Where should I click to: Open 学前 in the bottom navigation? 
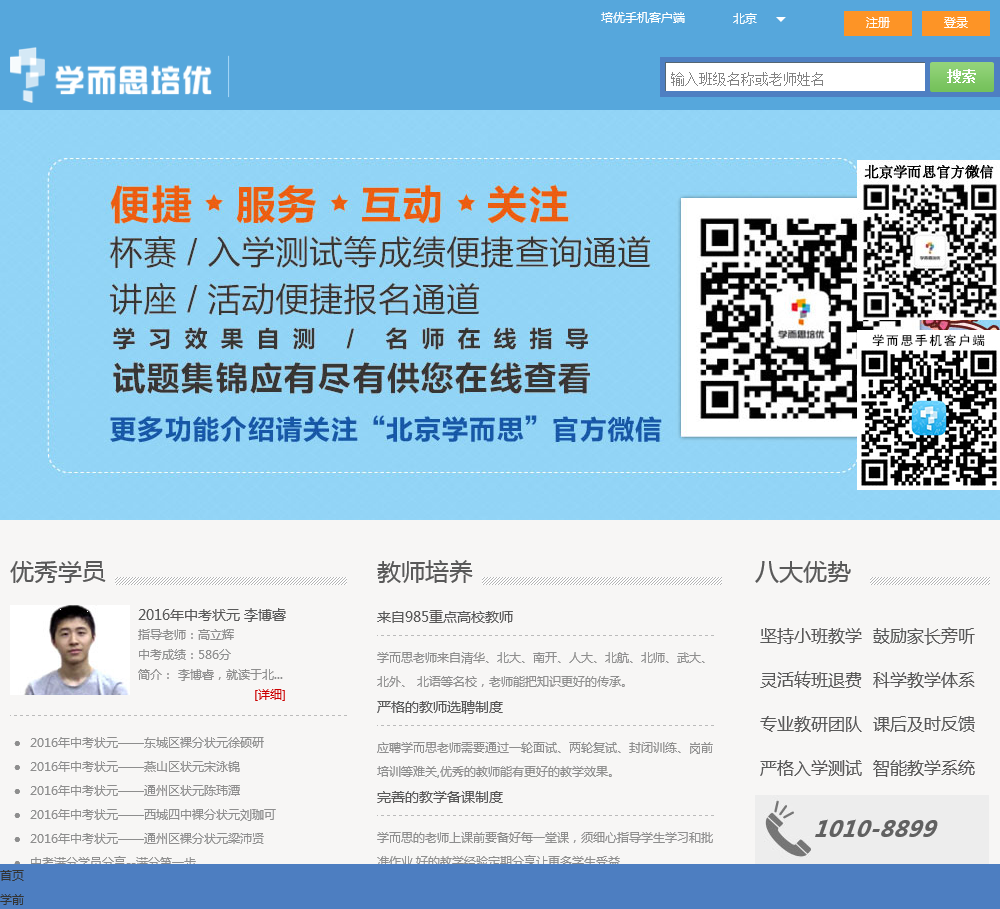12,900
